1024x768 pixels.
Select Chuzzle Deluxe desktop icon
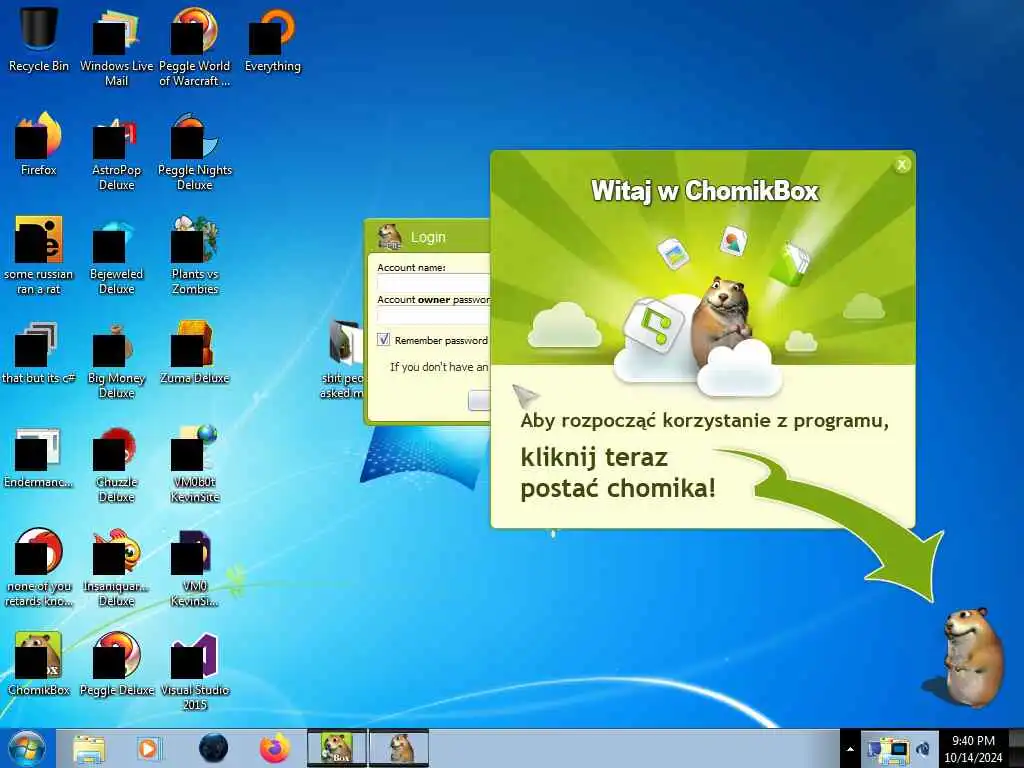116,464
